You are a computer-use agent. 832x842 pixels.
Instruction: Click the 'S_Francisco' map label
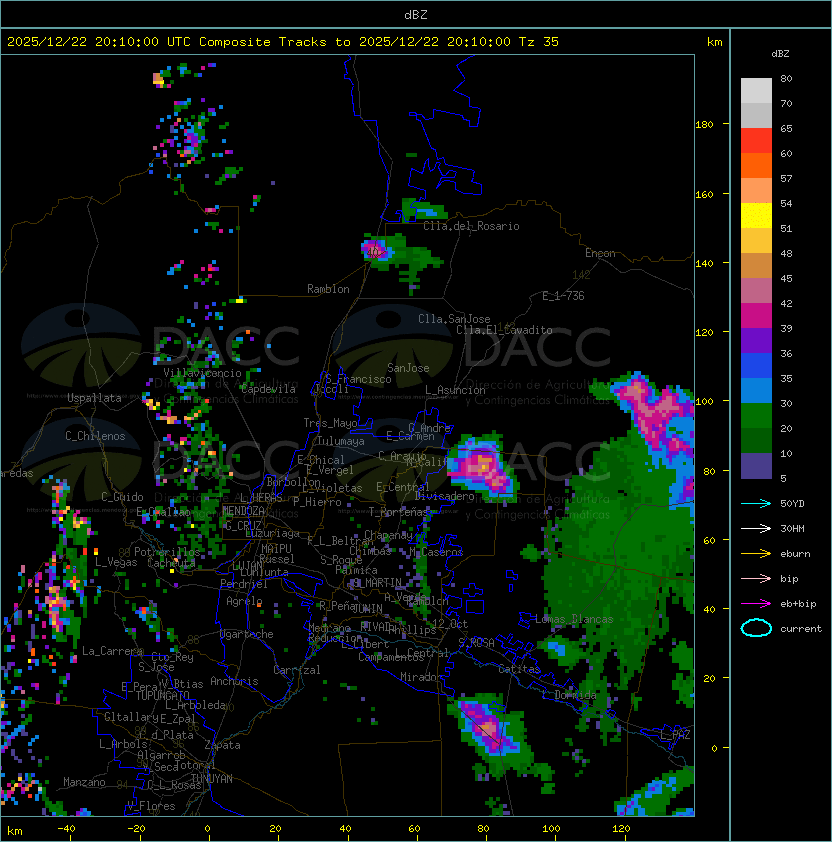(358, 379)
